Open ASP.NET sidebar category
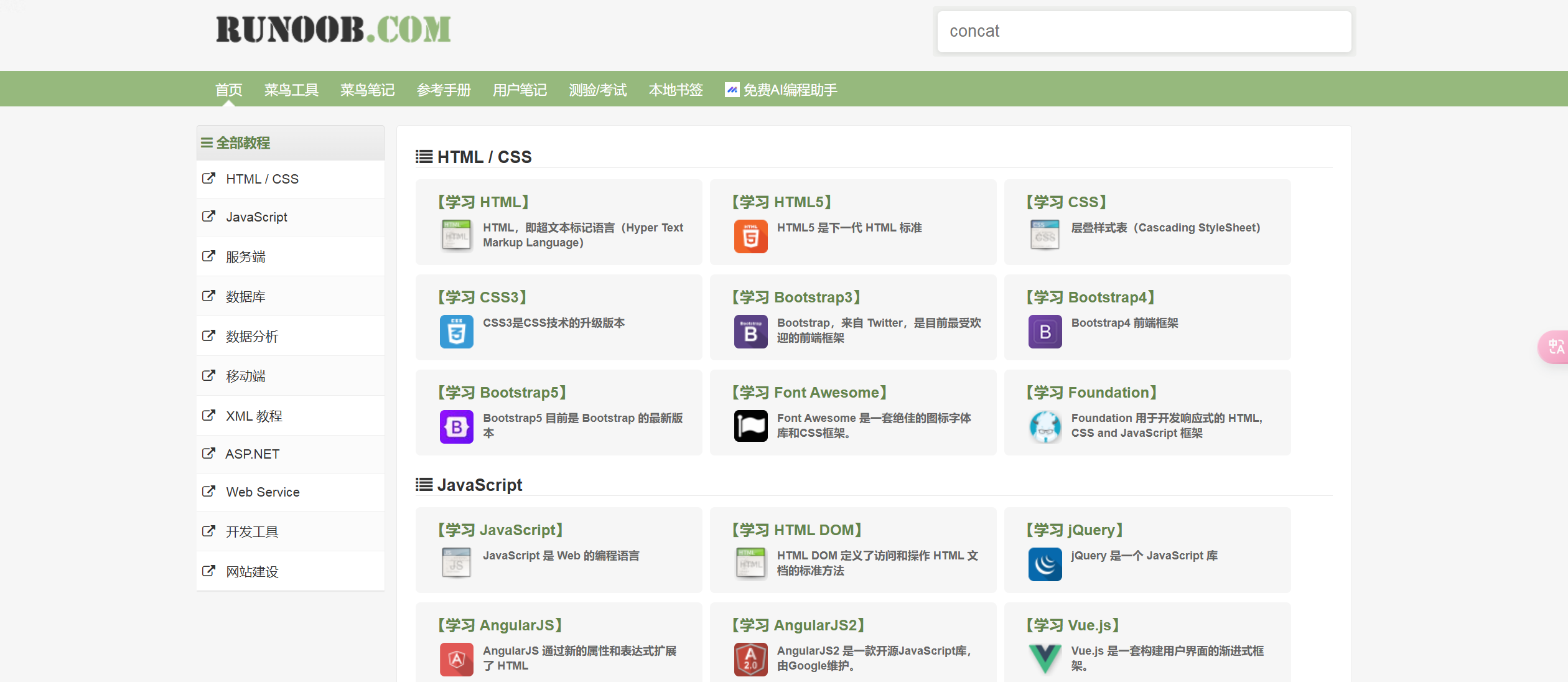Viewport: 1568px width, 682px height. (x=252, y=454)
